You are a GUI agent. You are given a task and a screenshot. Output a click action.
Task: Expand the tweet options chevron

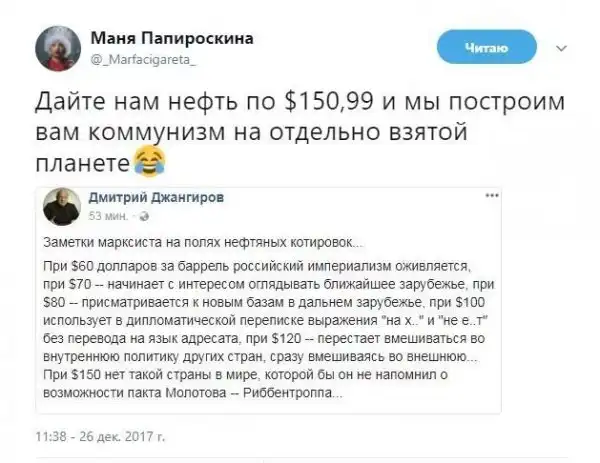pos(561,49)
